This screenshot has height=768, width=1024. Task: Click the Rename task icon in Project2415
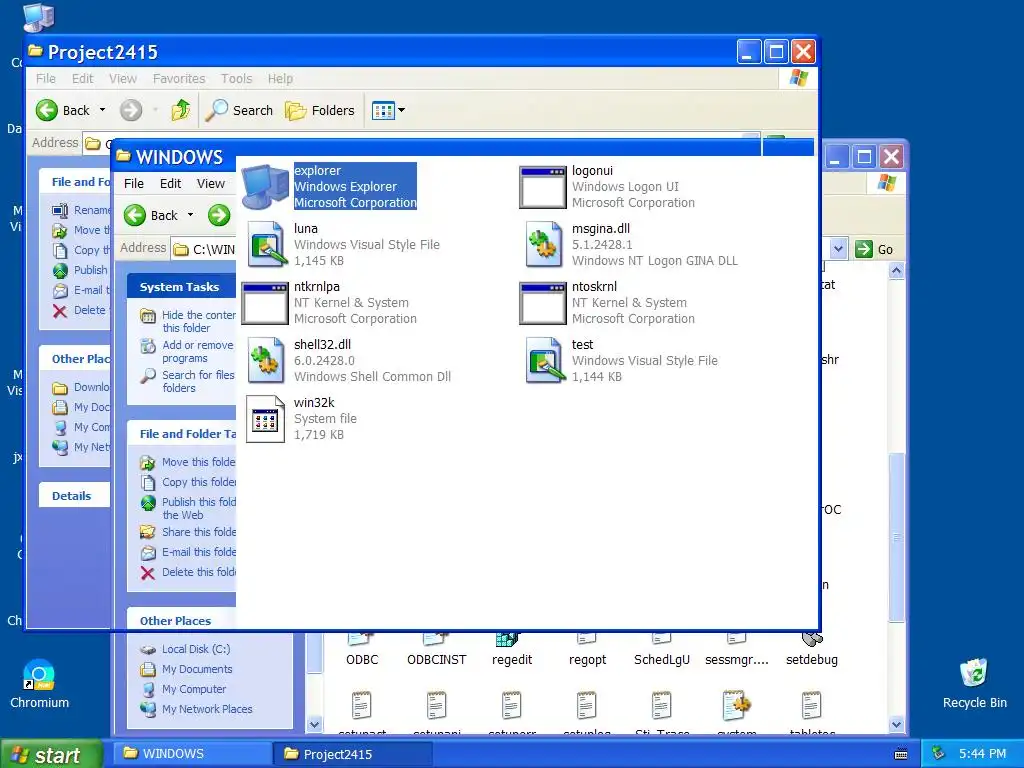[60, 210]
